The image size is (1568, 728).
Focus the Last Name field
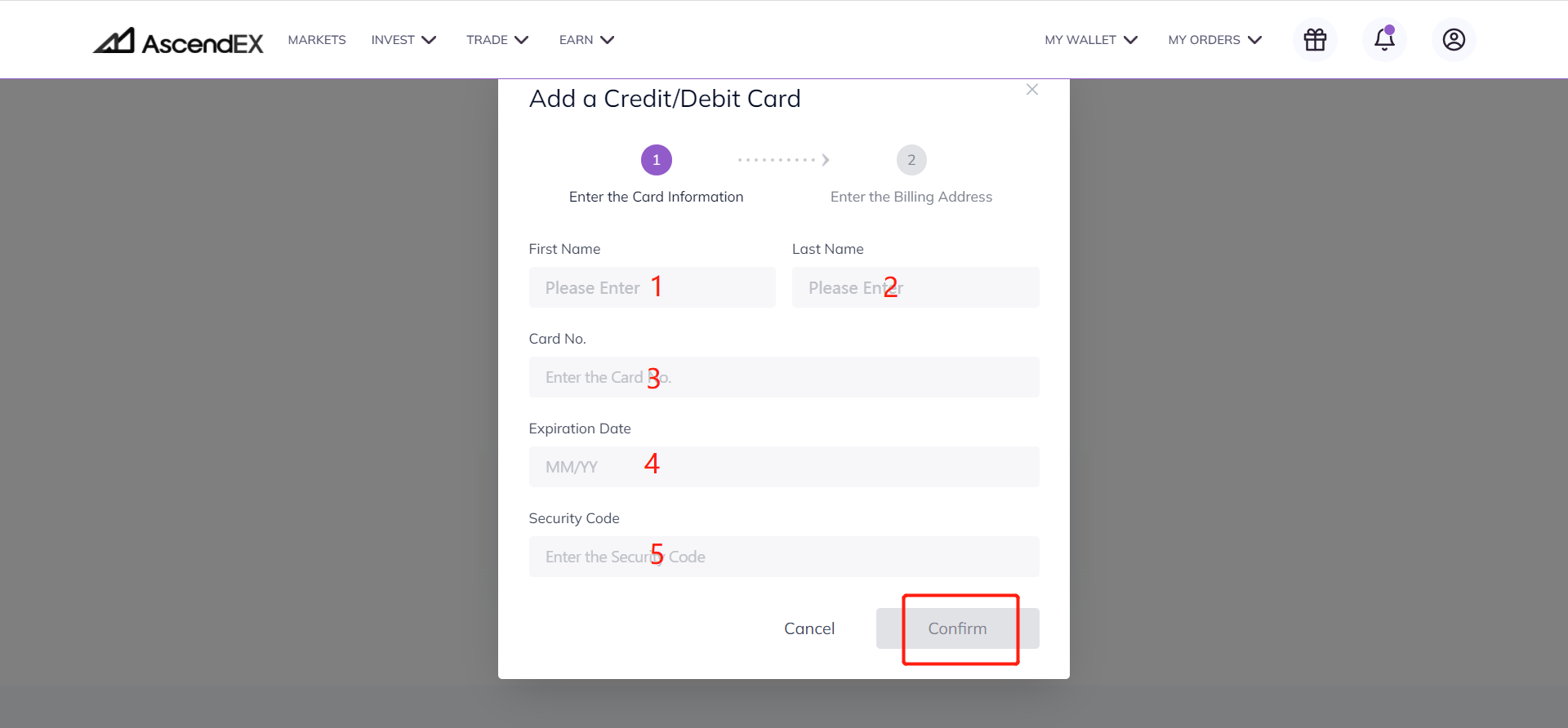915,287
